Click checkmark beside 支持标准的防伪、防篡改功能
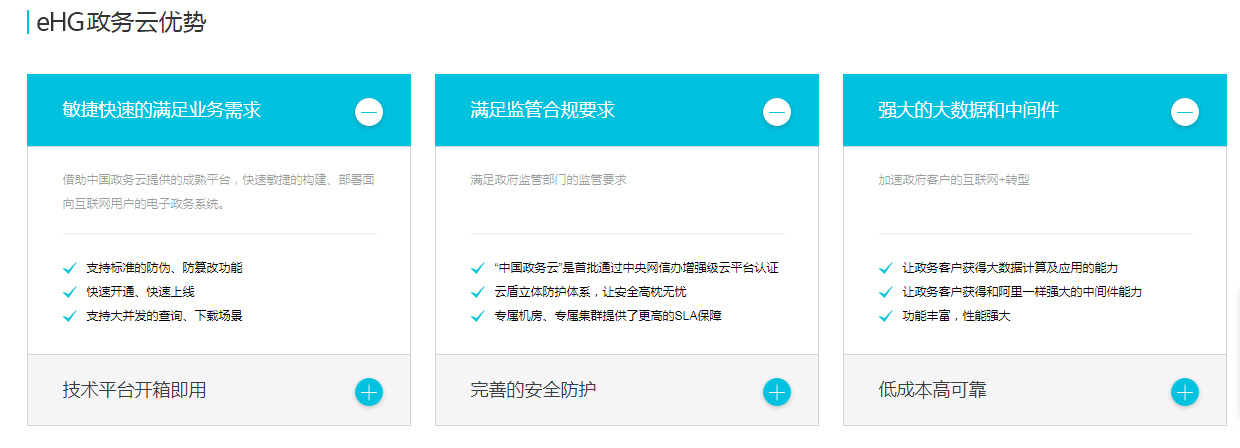Viewport: 1240px width, 448px height. [x=69, y=268]
